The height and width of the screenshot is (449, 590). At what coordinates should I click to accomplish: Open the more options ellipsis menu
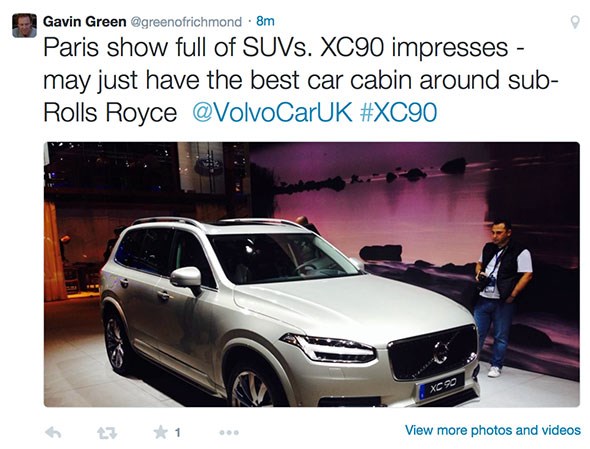pos(229,433)
